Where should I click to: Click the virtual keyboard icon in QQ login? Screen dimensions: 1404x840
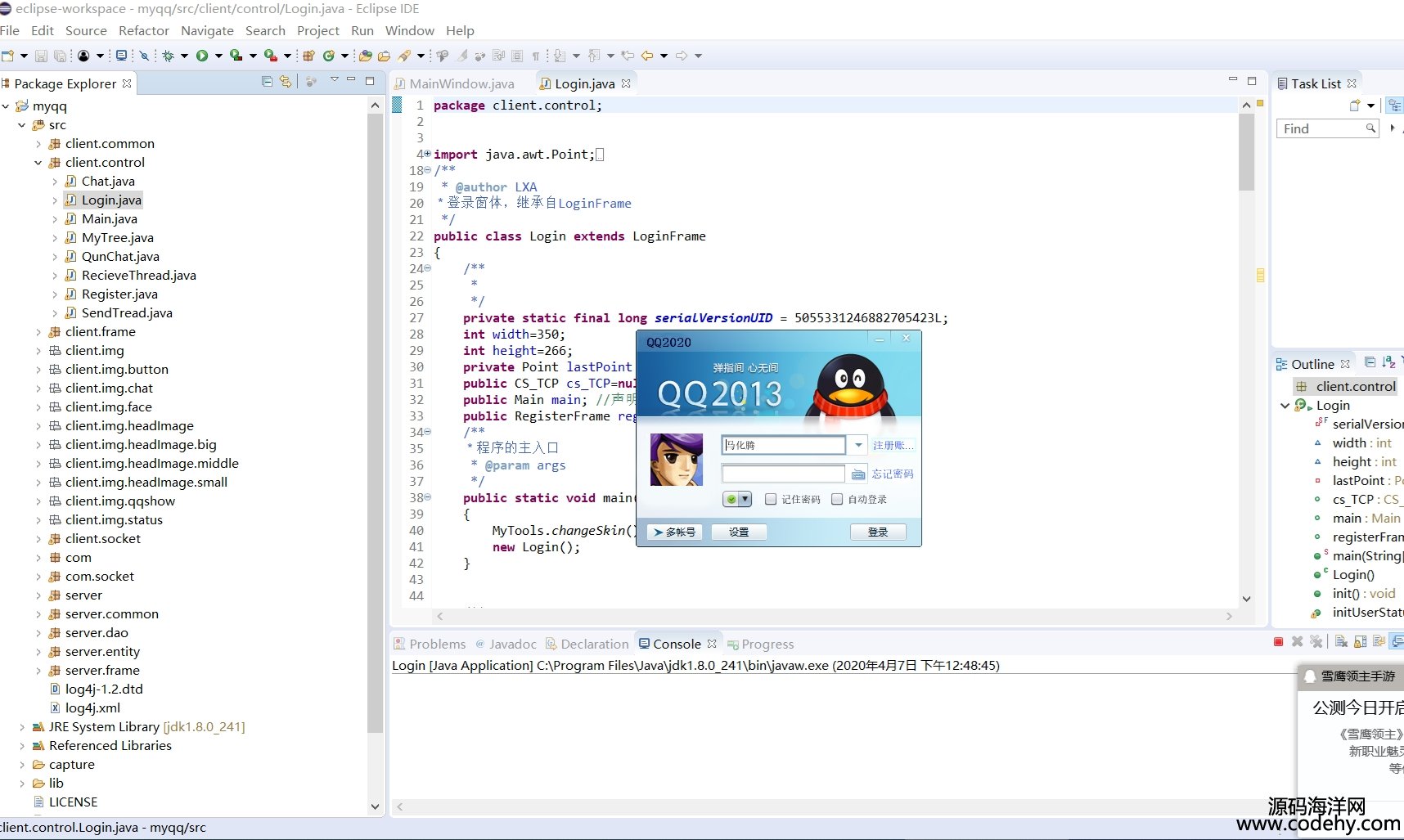(857, 474)
